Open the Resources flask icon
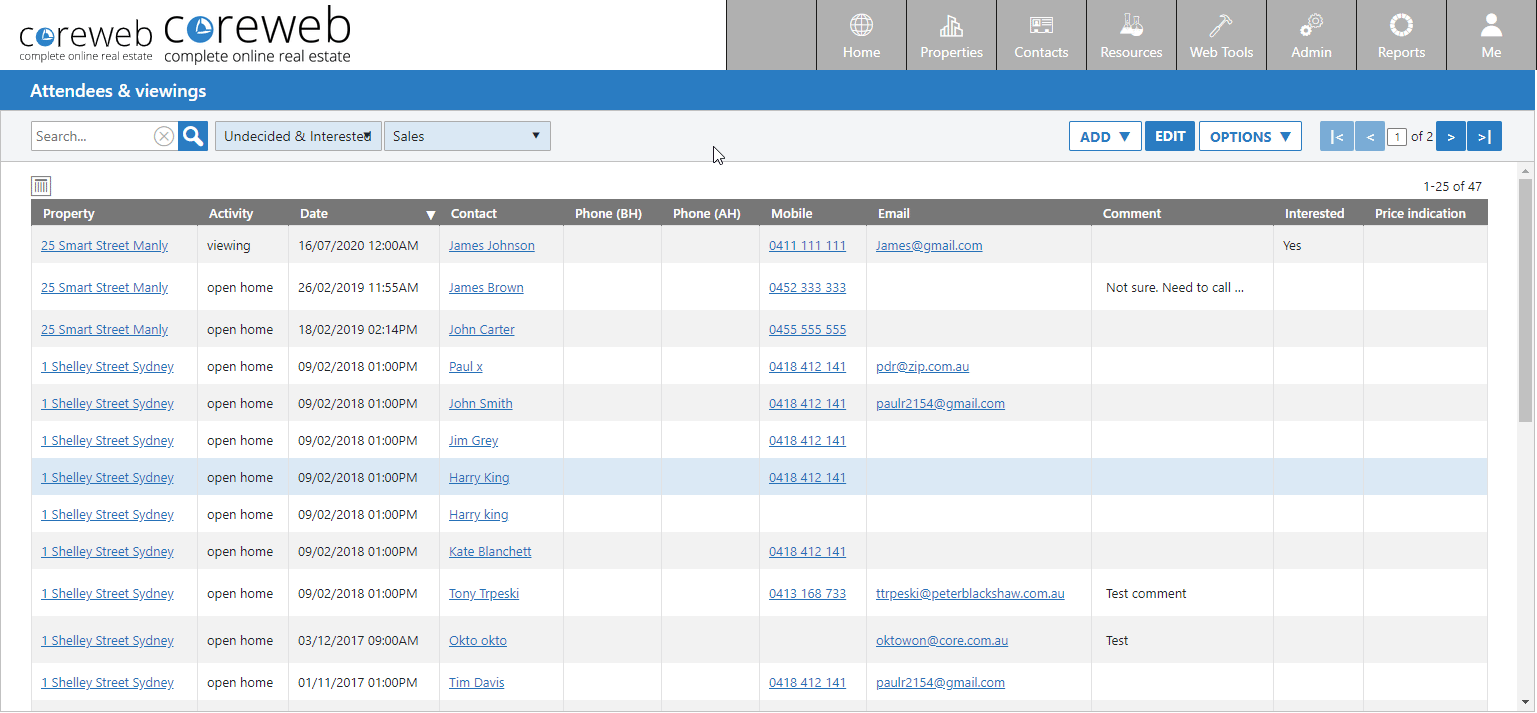Viewport: 1537px width, 713px height. 1131,26
